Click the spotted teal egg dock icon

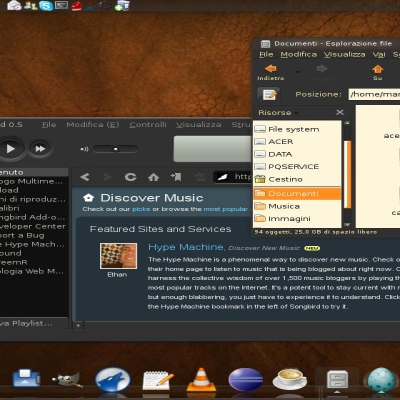[381, 380]
